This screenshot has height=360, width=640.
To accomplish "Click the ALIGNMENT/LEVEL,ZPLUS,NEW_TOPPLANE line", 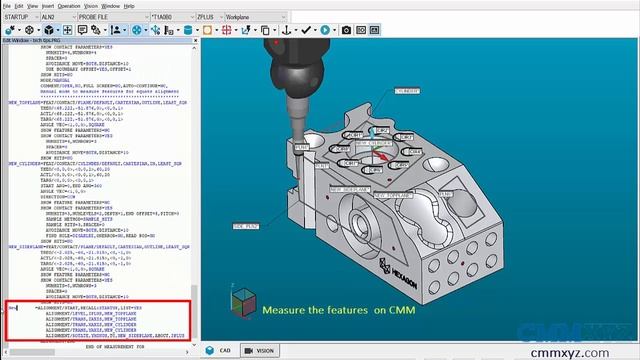I will point(91,313).
